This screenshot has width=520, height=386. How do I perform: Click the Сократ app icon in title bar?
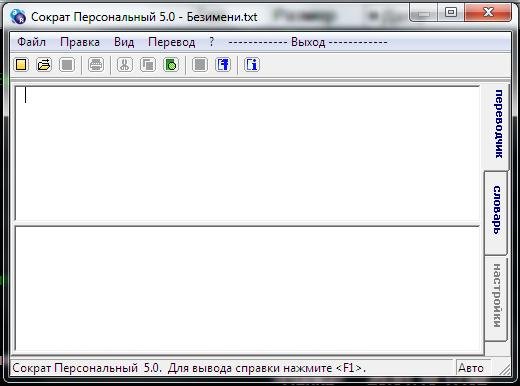18,16
